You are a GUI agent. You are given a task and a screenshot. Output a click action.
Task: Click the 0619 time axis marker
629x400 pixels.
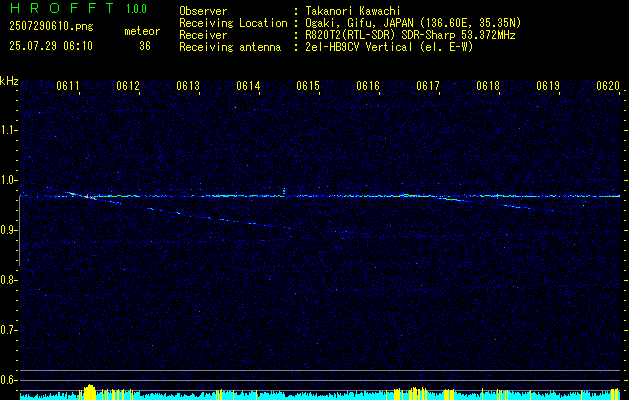(548, 86)
